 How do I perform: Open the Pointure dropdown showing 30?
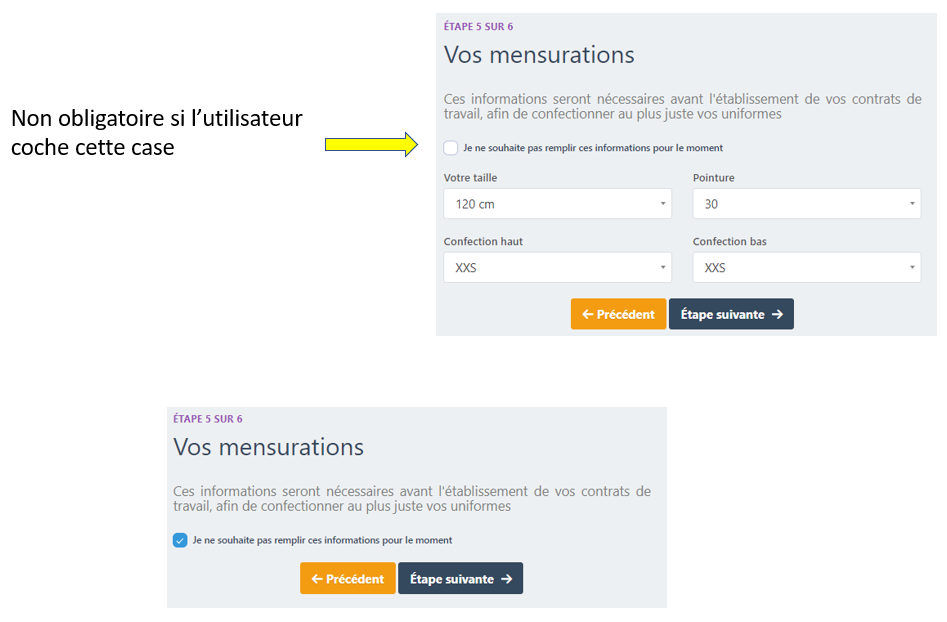tap(806, 204)
